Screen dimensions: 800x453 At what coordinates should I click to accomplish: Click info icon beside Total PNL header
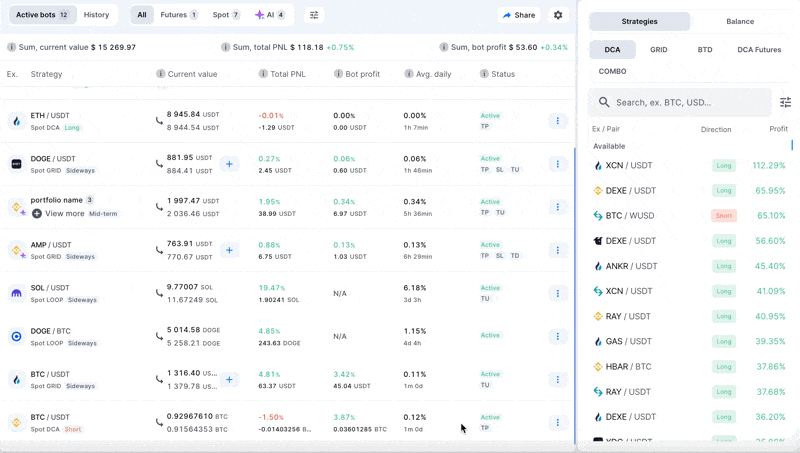coord(263,74)
